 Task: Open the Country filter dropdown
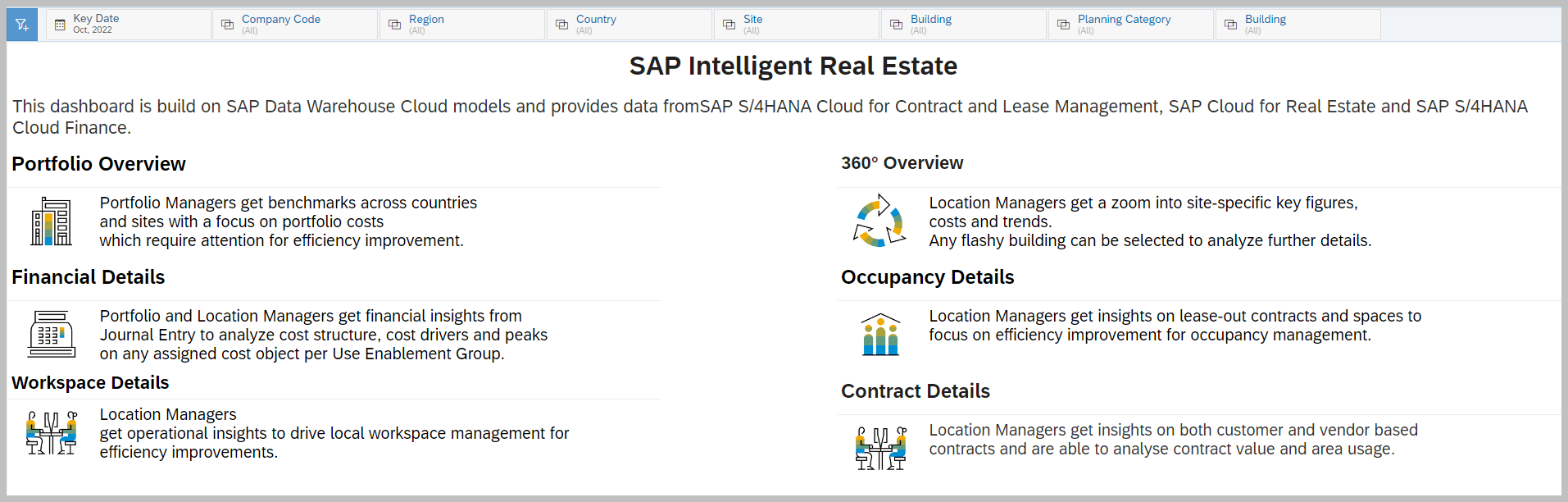click(x=630, y=25)
